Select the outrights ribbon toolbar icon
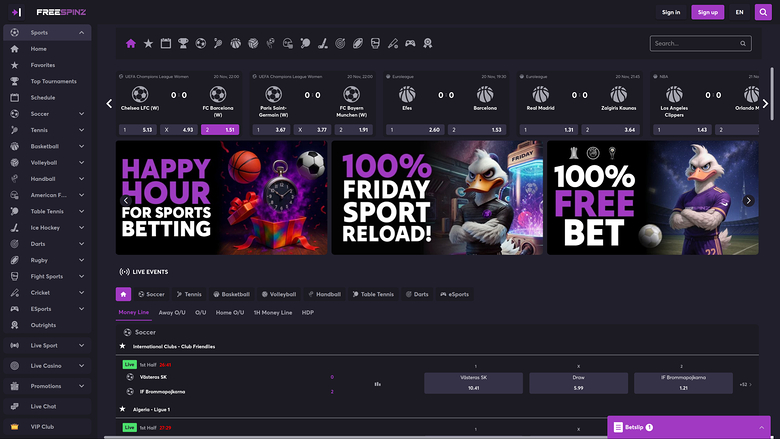 click(427, 44)
